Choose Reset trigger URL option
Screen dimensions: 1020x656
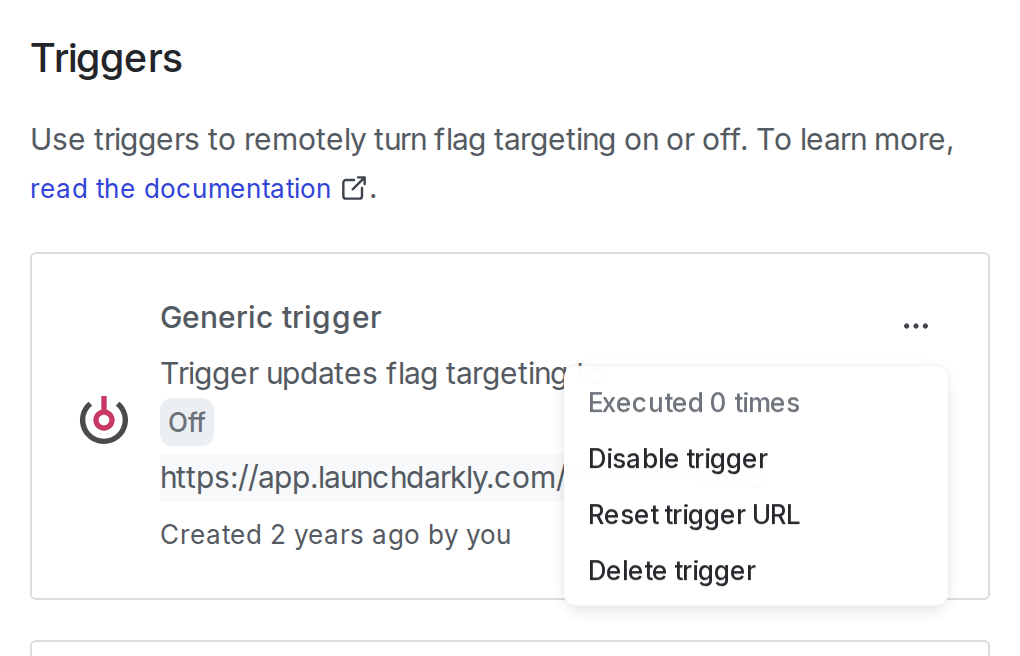click(694, 515)
